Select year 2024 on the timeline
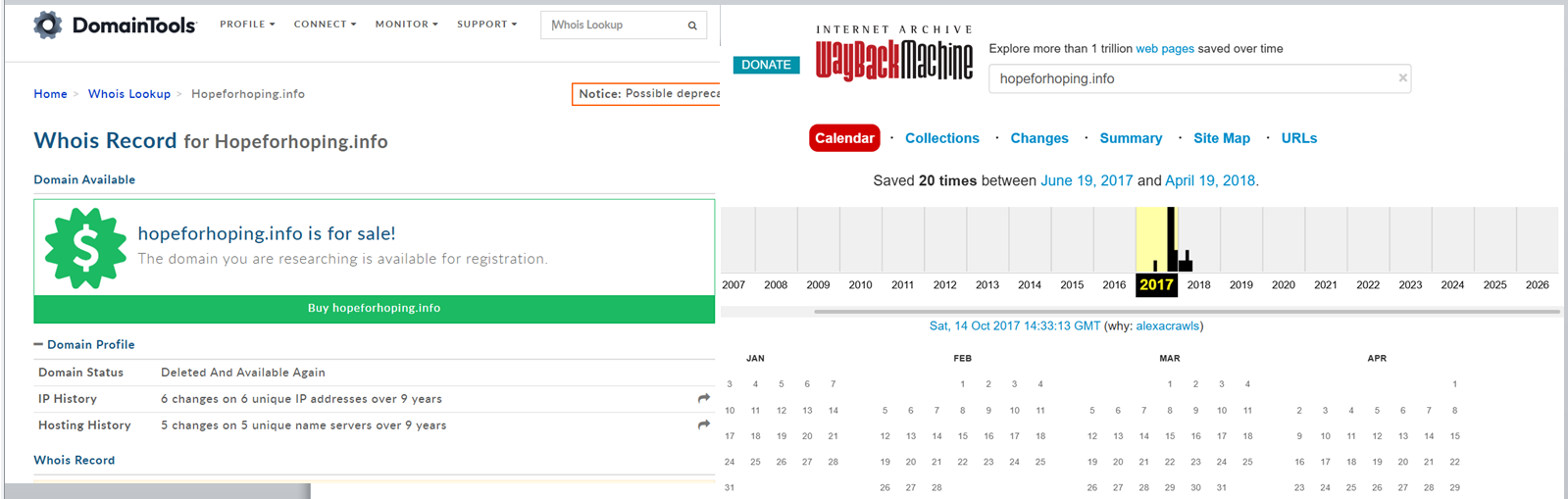 coord(1452,284)
